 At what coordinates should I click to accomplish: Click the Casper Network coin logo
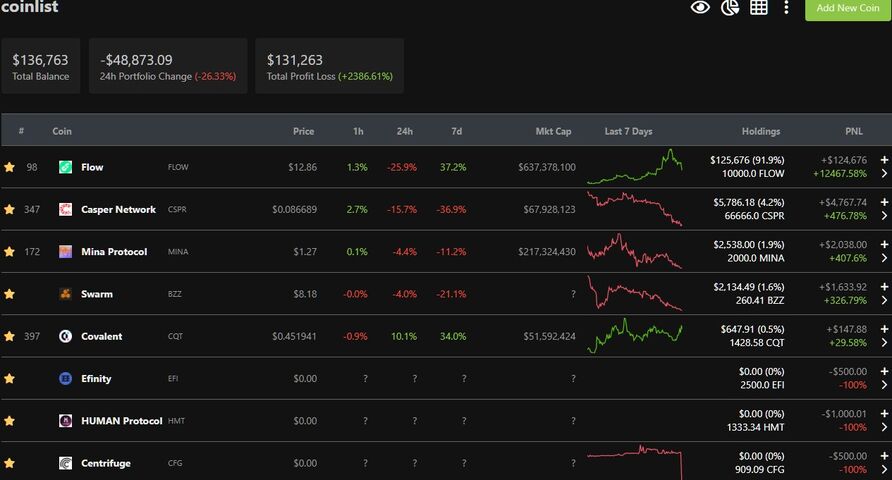[65, 209]
